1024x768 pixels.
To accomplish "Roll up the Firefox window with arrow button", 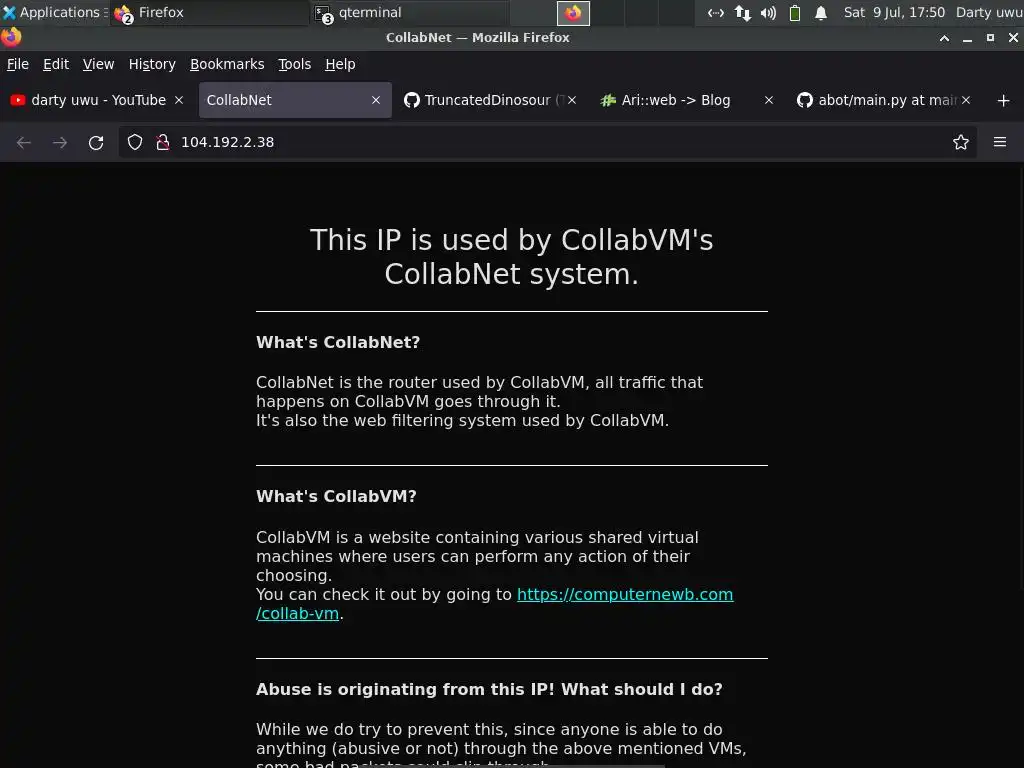I will [944, 38].
